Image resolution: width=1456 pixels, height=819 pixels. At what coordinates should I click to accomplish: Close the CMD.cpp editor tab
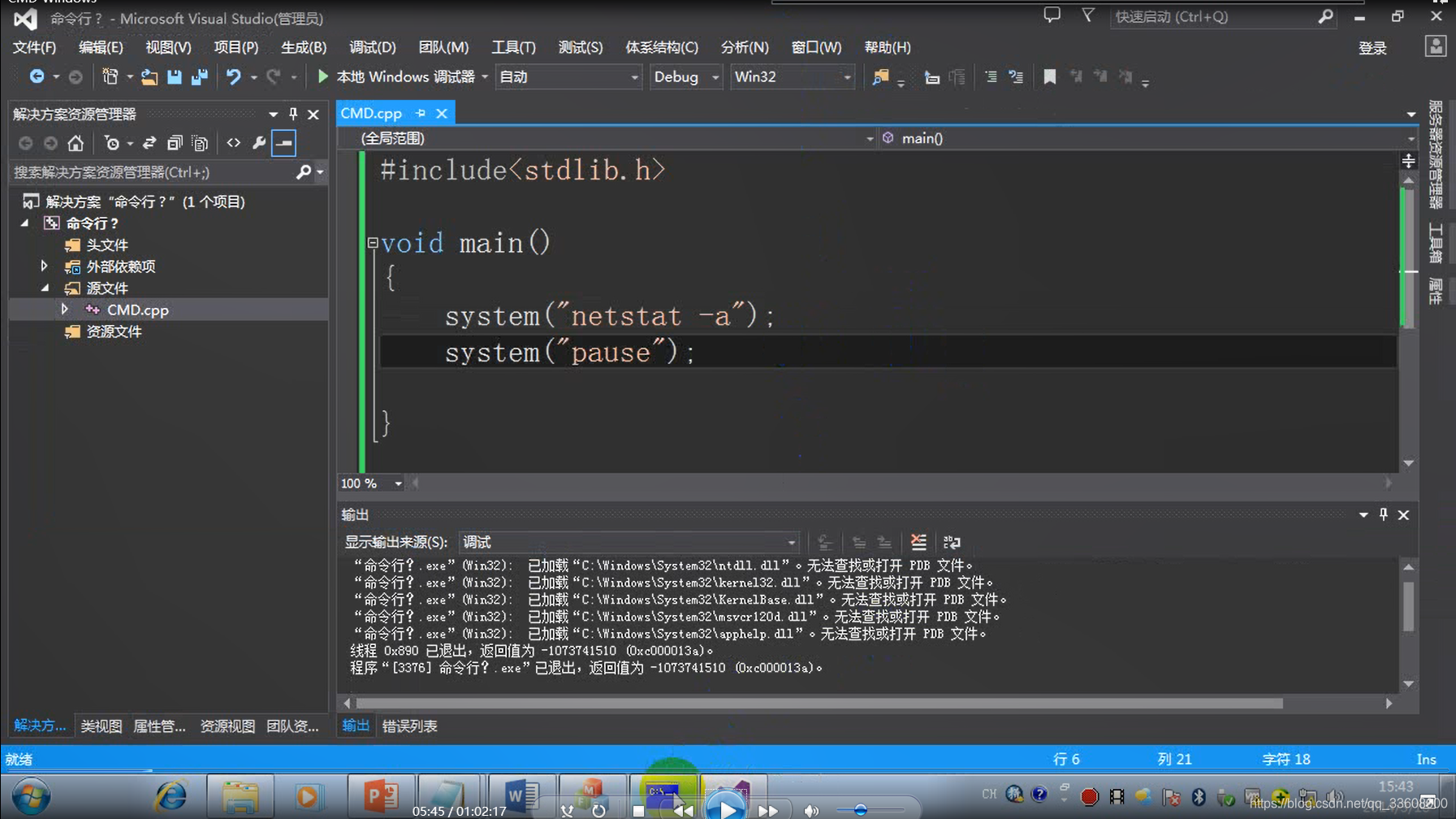pos(442,113)
